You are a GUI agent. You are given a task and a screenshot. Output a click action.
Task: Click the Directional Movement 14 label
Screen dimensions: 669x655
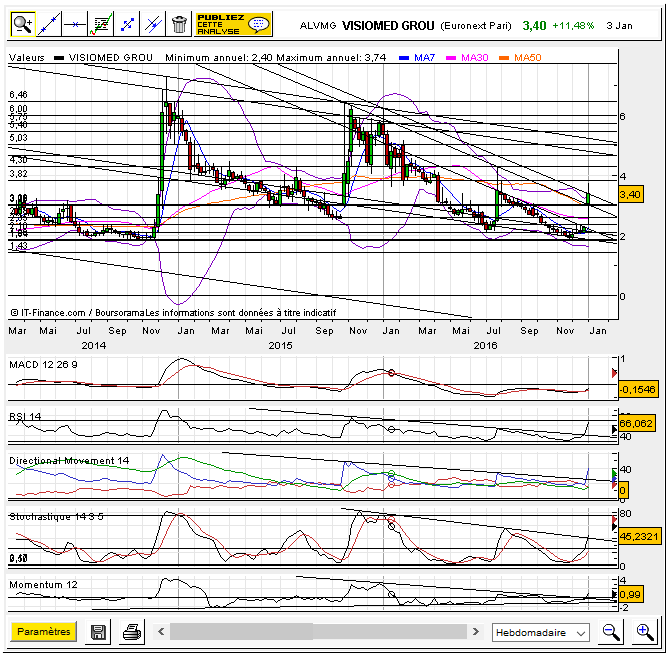69,461
